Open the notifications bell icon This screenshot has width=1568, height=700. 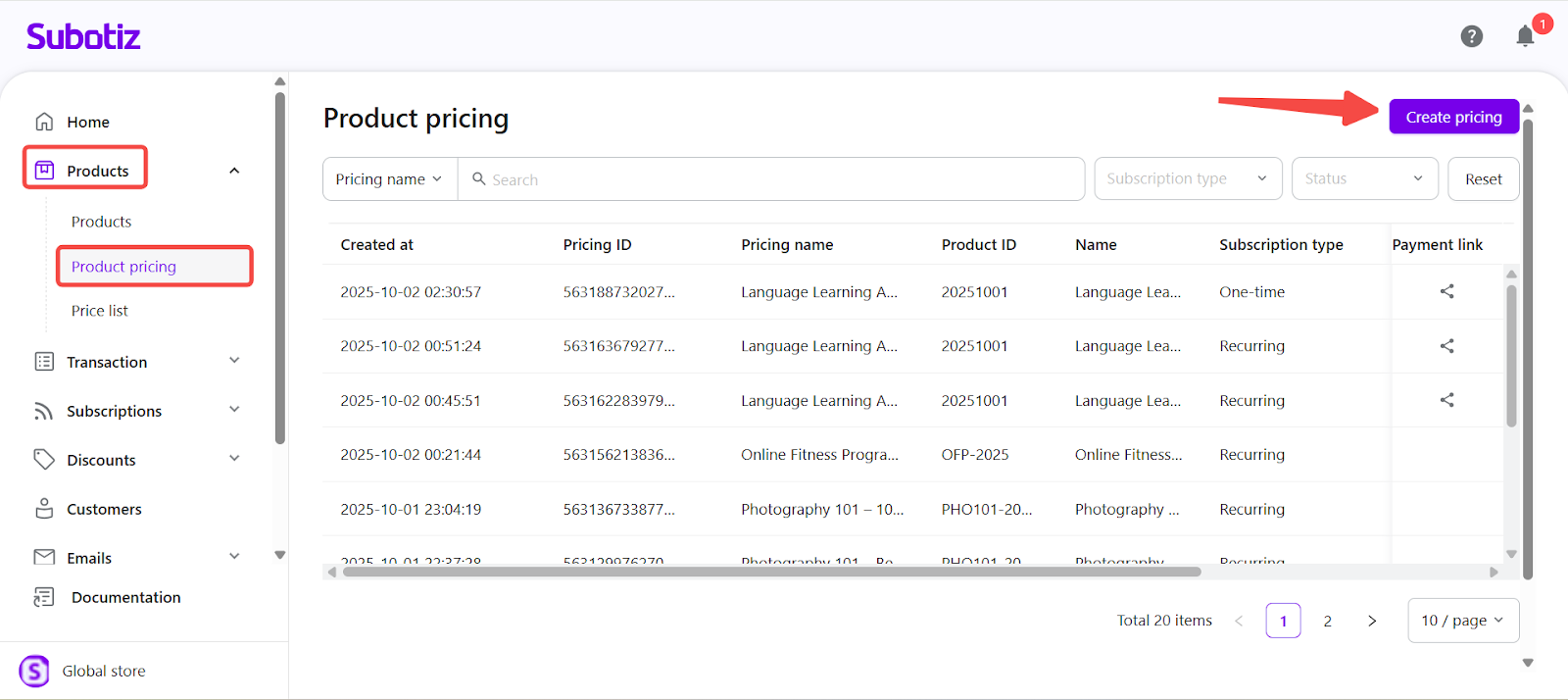(1525, 37)
